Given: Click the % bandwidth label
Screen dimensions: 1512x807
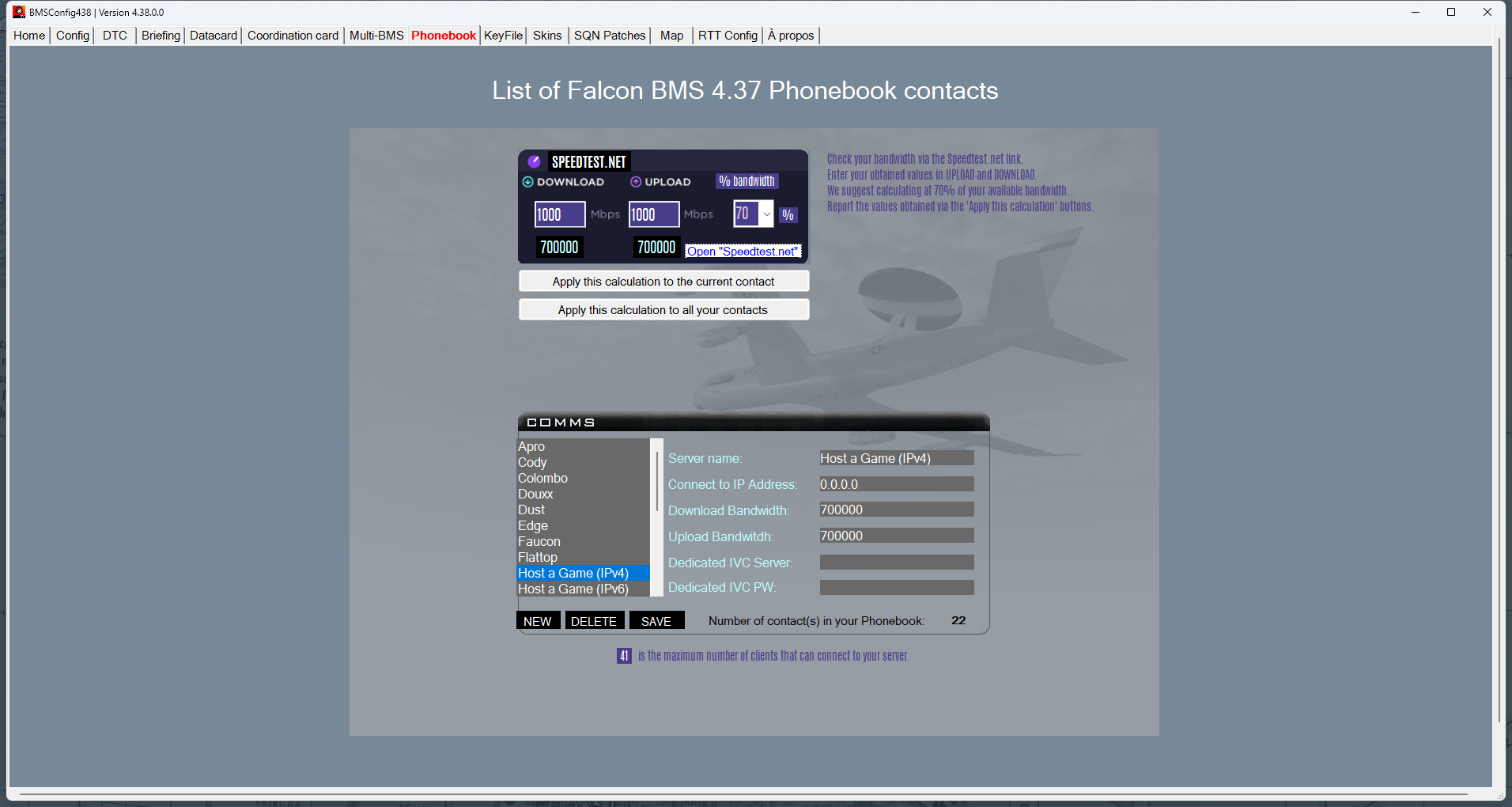Looking at the screenshot, I should pos(747,181).
